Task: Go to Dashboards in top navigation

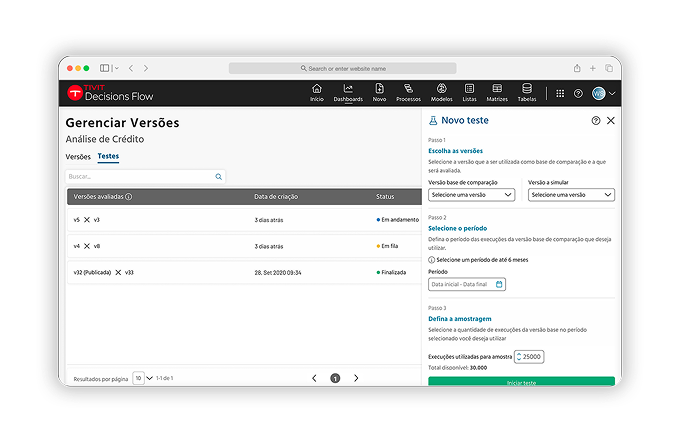Action: click(x=348, y=90)
